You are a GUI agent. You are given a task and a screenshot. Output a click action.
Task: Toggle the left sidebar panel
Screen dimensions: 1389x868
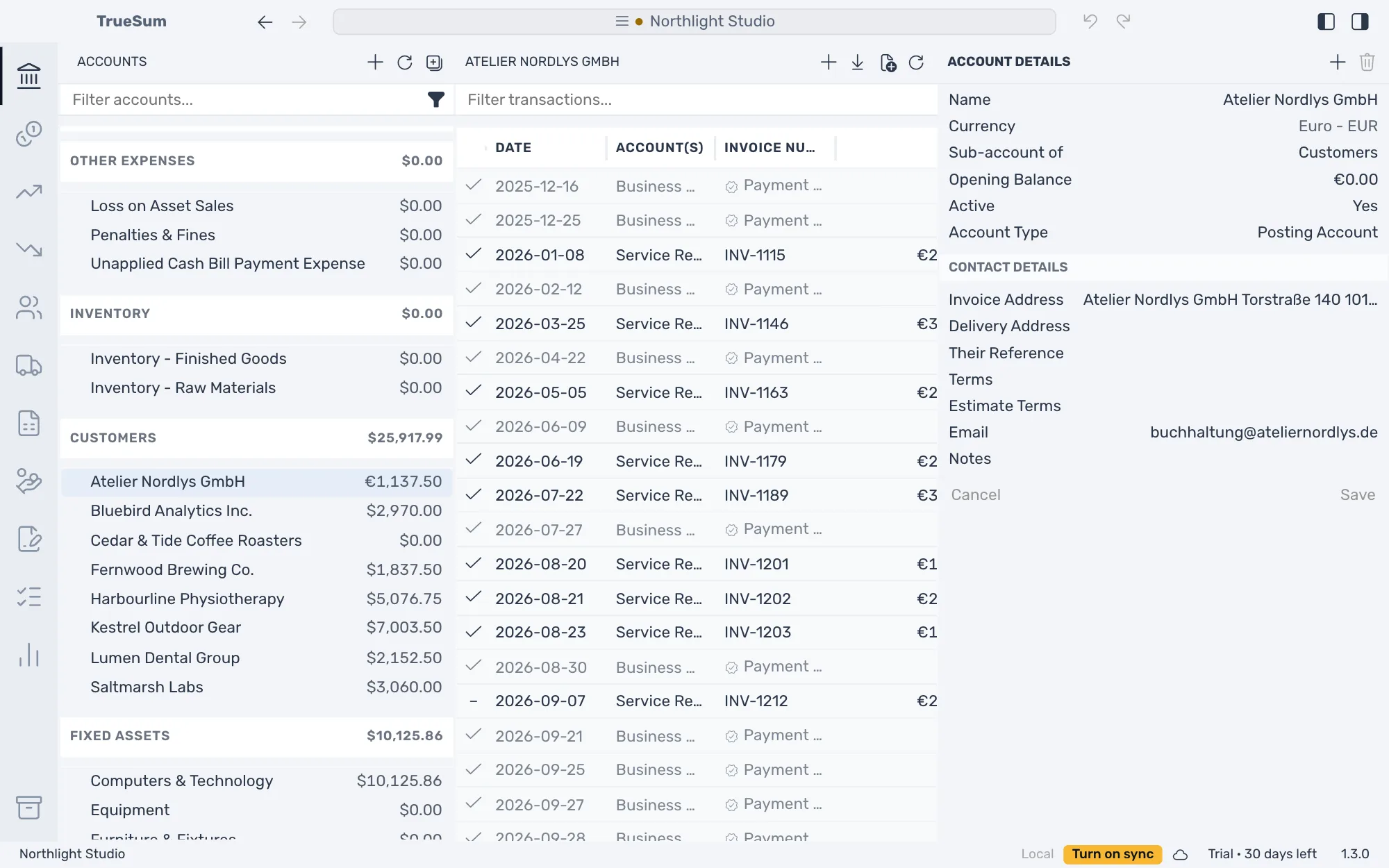[1326, 22]
